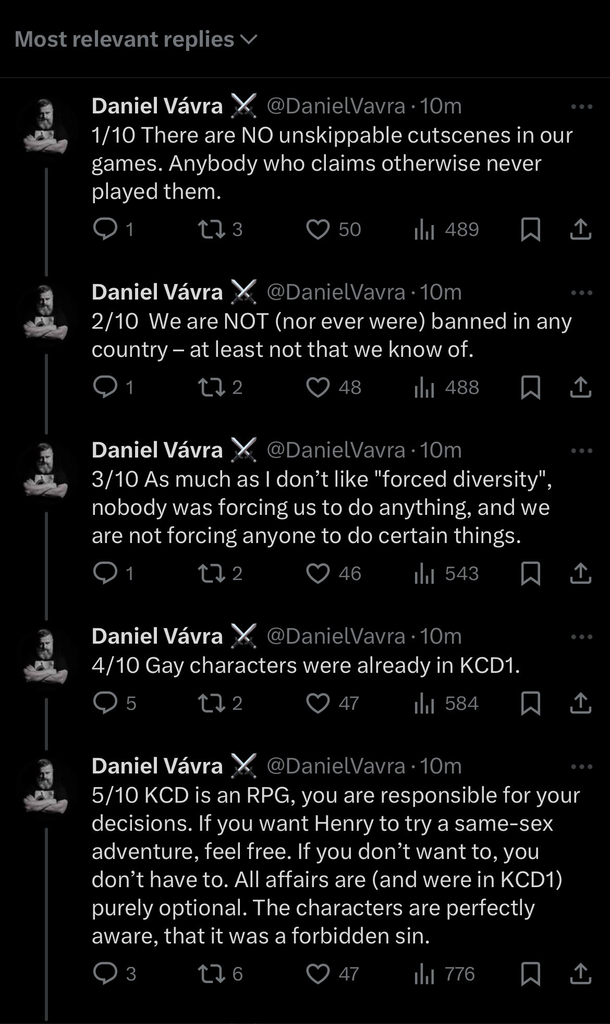Image resolution: width=610 pixels, height=1024 pixels.
Task: Open more options on the 2/10 tweet
Action: tap(580, 293)
